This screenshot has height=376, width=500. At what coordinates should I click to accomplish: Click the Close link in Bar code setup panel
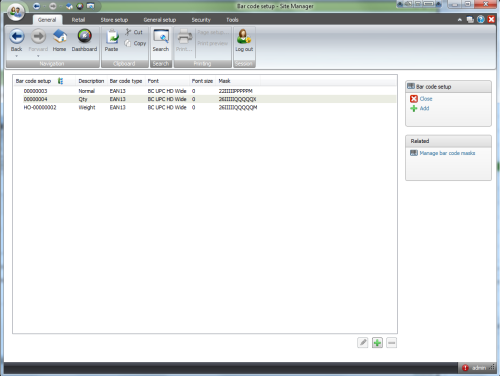click(x=426, y=99)
